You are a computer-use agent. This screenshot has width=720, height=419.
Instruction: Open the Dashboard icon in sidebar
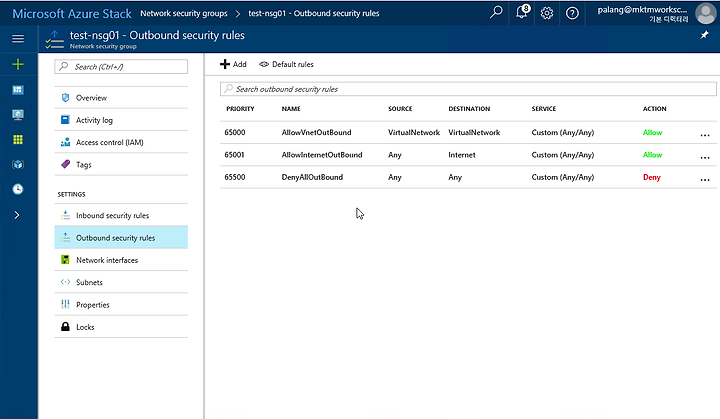coord(18,90)
